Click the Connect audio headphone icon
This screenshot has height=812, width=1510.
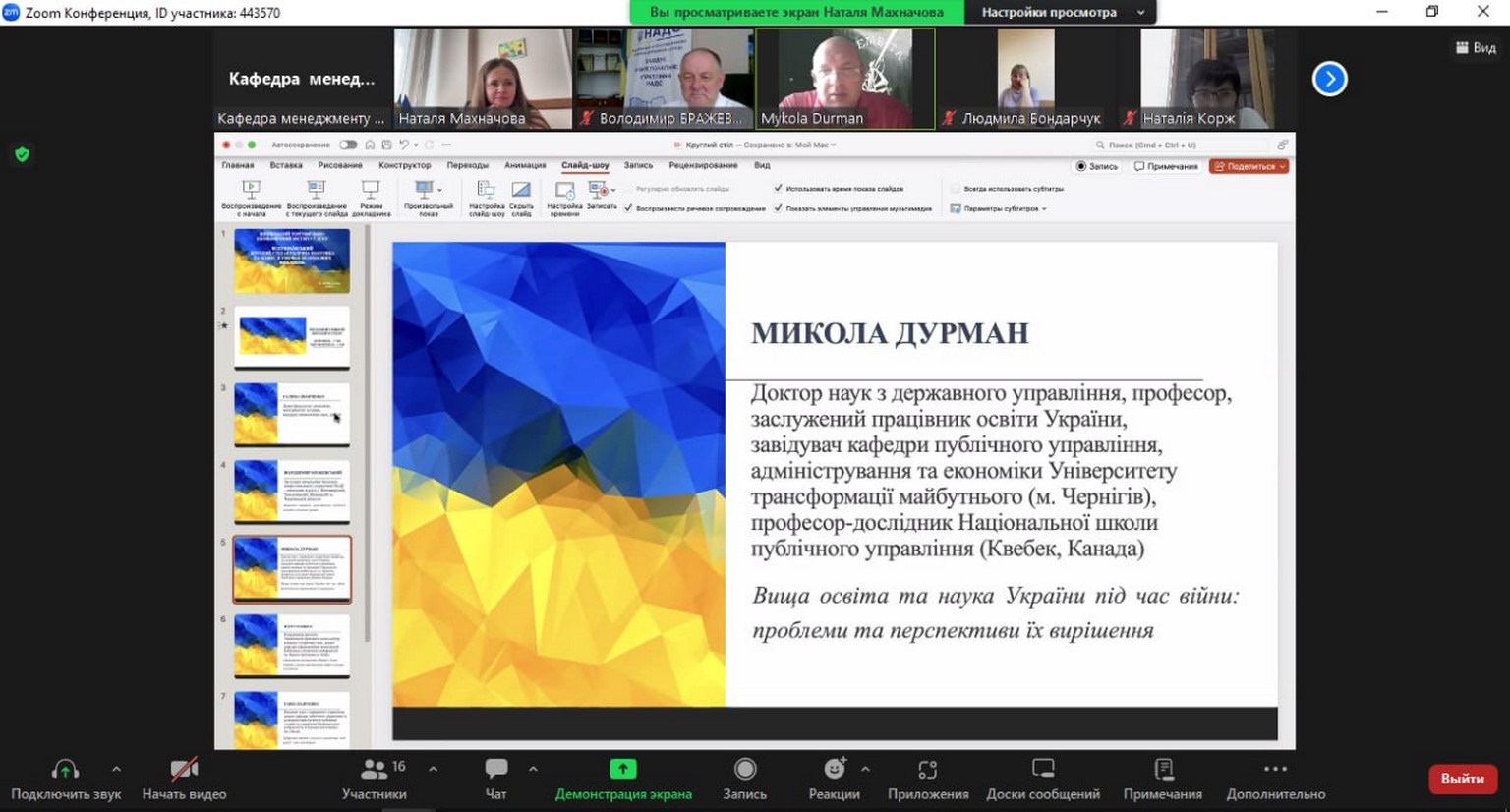(x=65, y=770)
